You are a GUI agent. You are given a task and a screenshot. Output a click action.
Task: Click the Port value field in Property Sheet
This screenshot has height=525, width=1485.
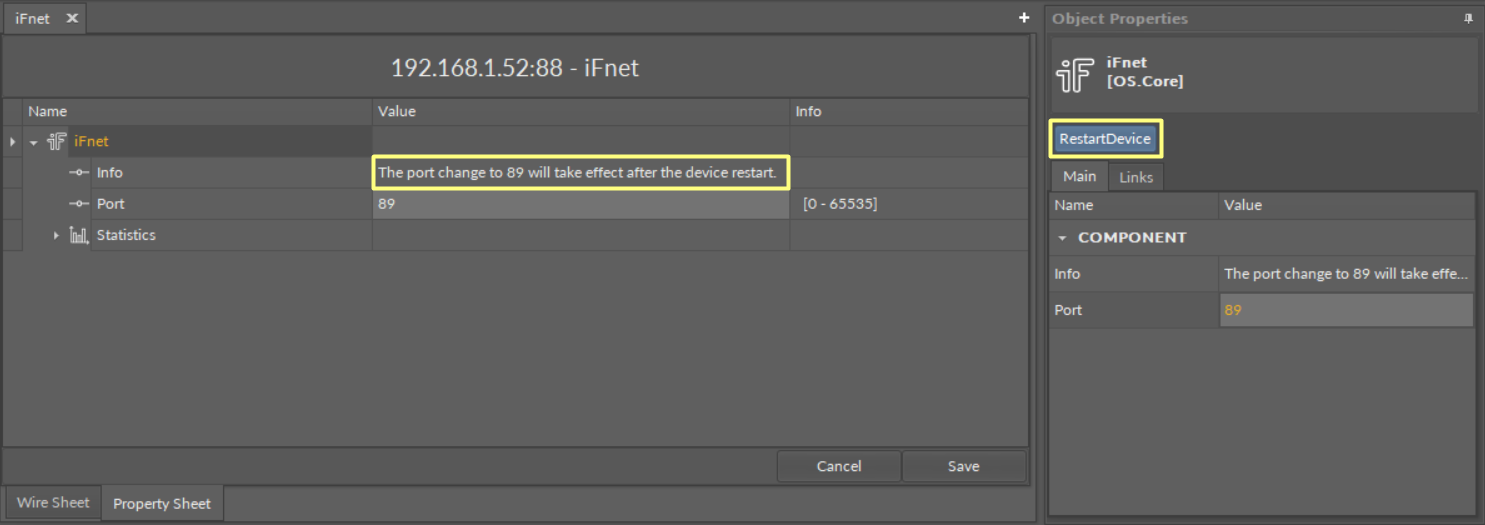[x=580, y=204]
